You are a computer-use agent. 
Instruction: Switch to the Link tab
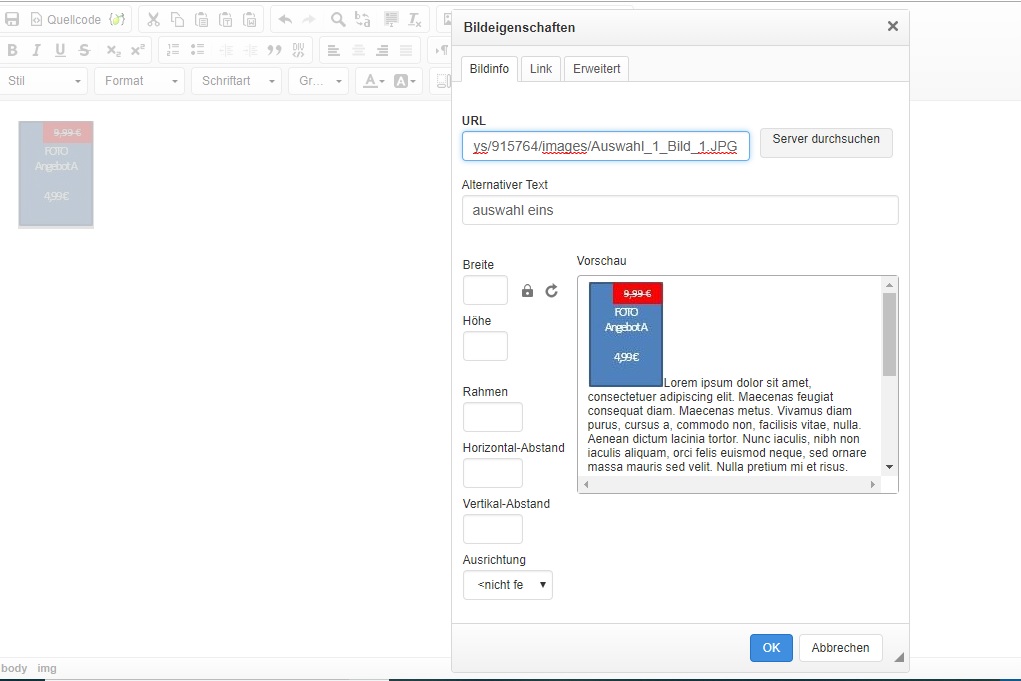point(541,68)
